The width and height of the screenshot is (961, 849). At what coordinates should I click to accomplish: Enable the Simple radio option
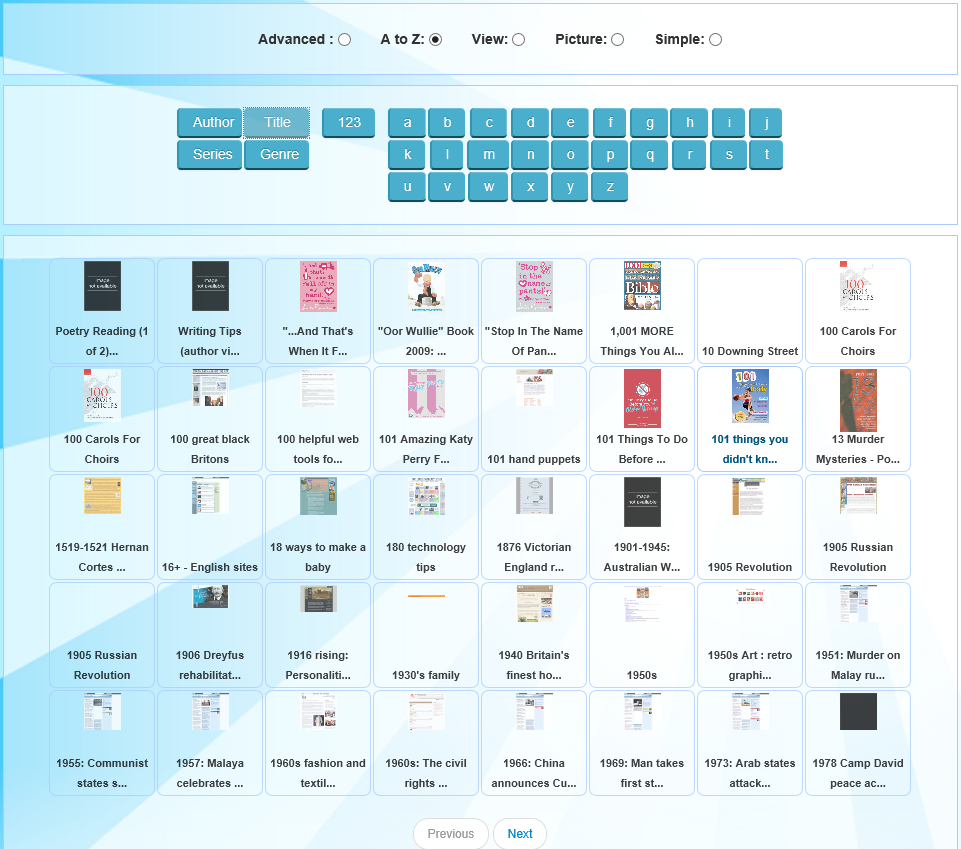coord(716,40)
